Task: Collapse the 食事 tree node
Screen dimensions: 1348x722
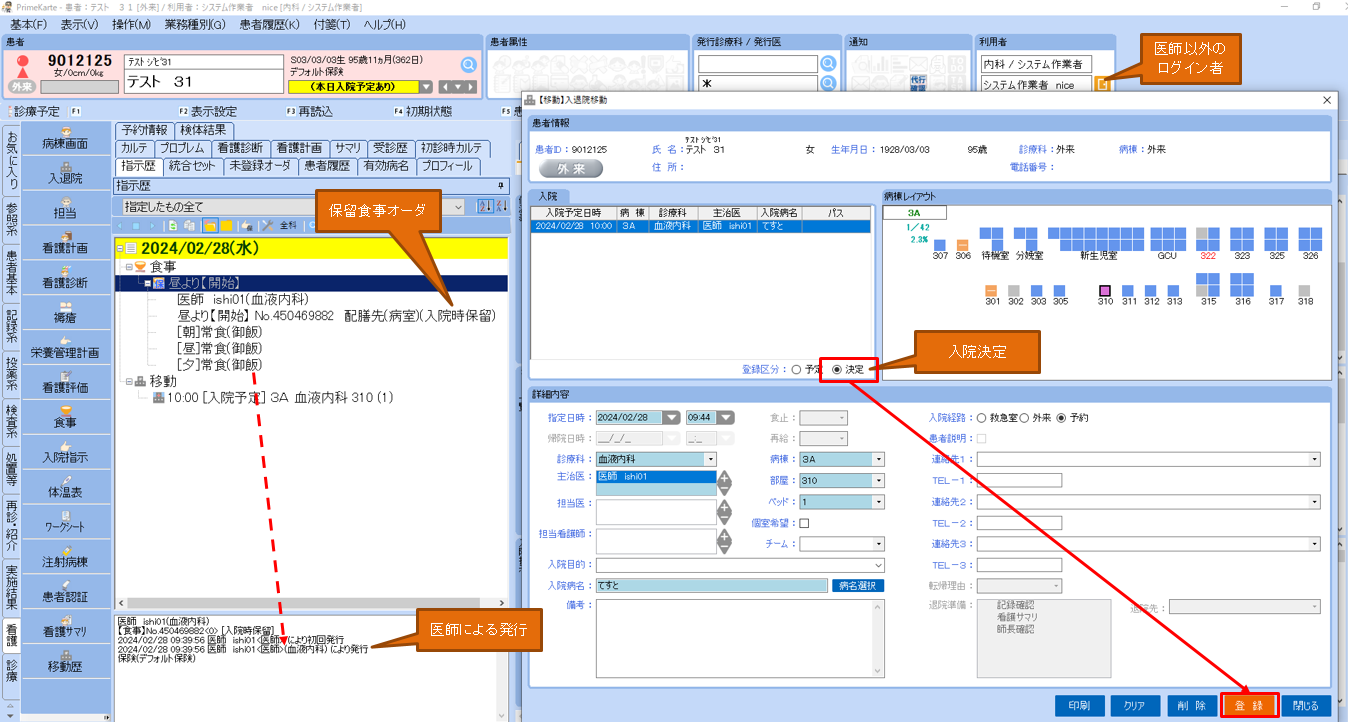Action: click(x=128, y=267)
